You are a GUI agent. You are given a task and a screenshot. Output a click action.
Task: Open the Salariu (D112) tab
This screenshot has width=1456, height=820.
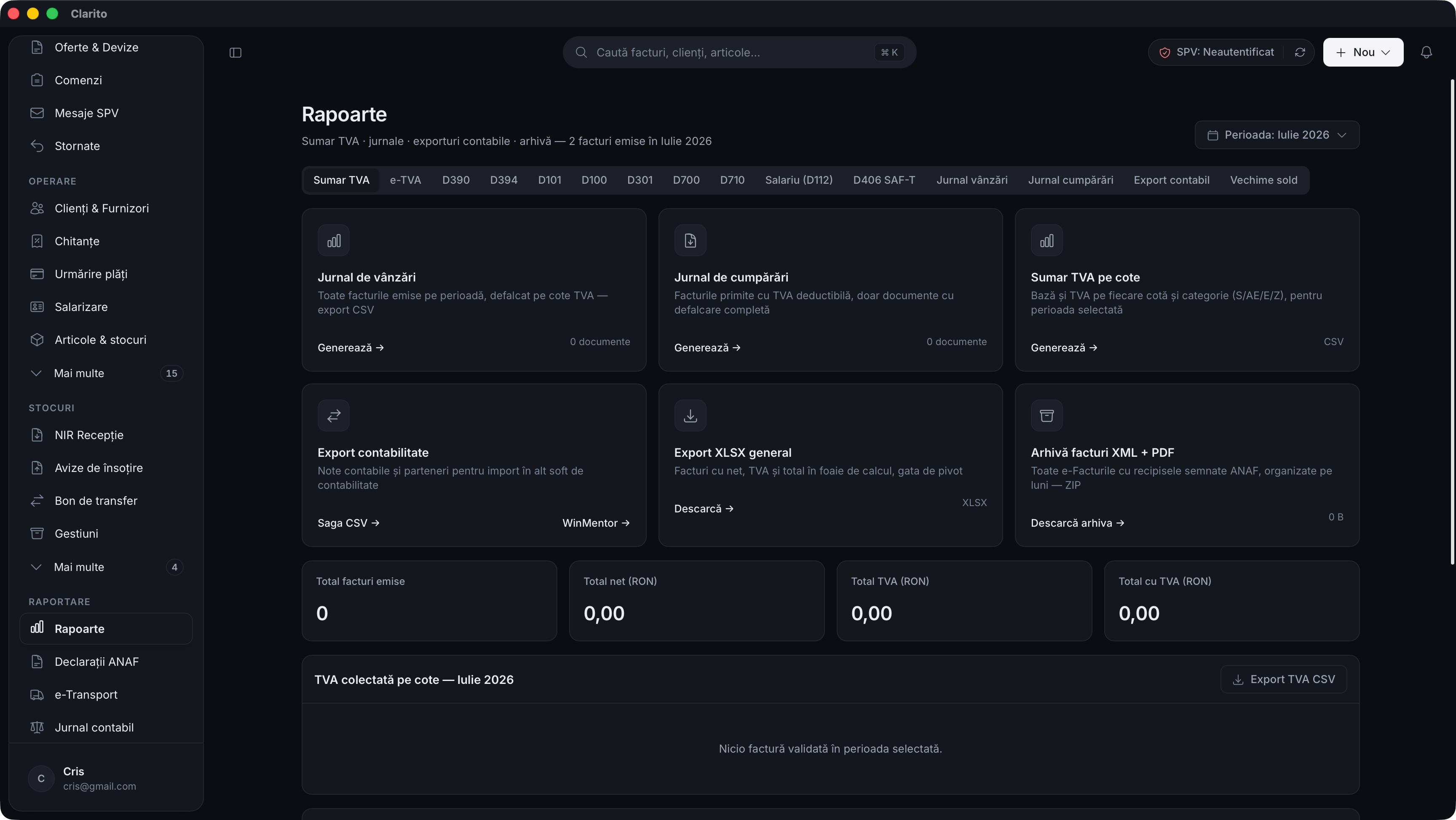coord(799,180)
